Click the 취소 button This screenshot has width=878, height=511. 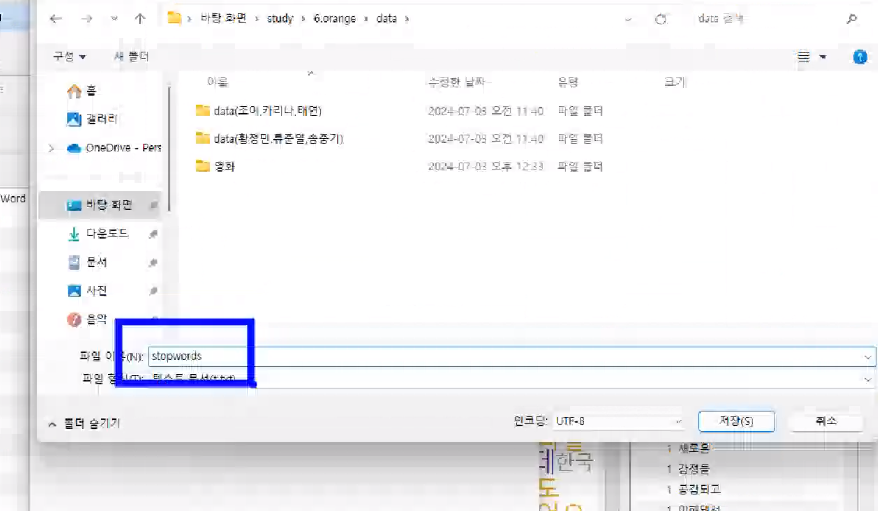826,421
